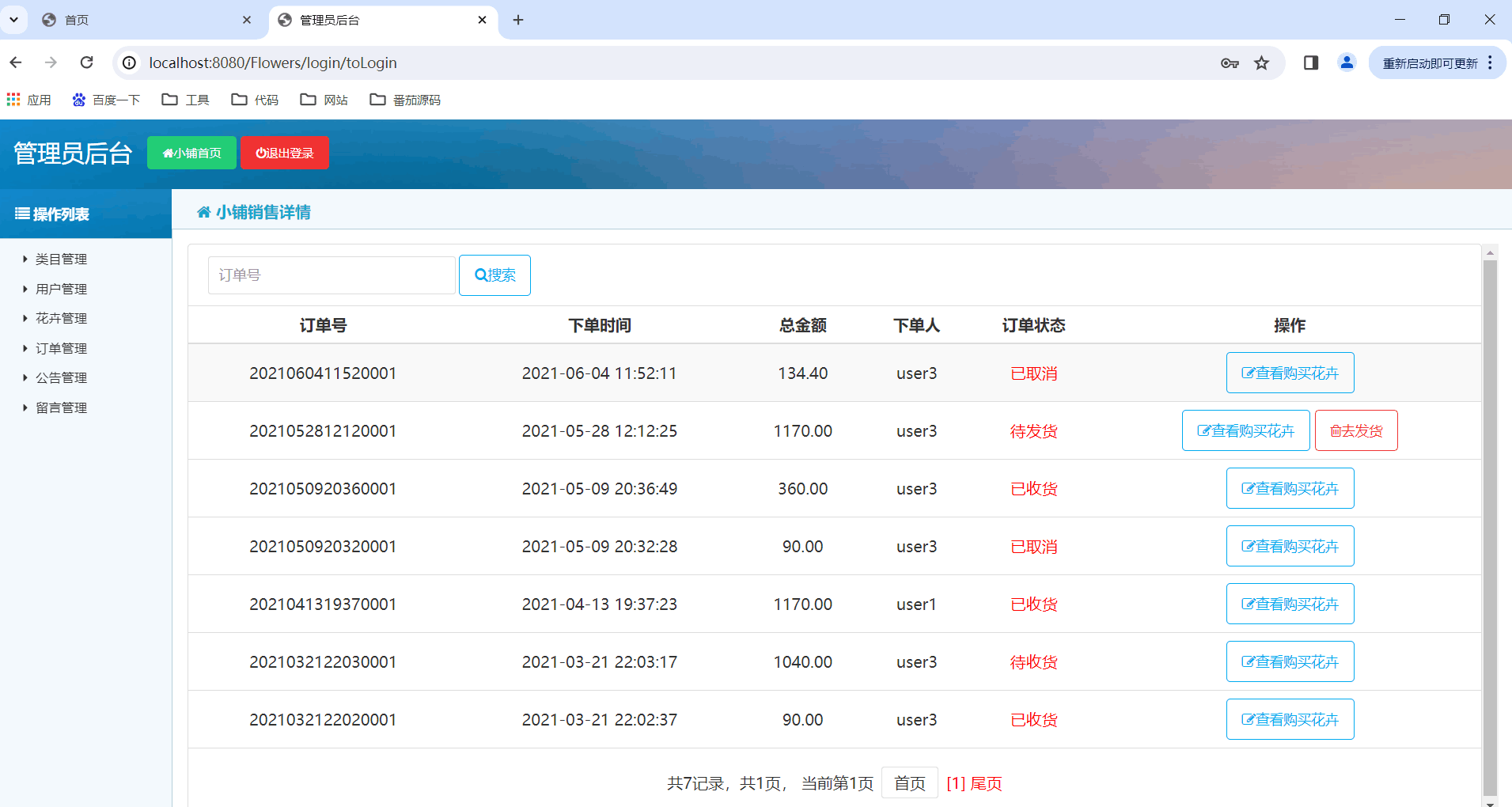Viewport: 1512px width, 807px height.
Task: Click the home icon beside 小铺销售详情
Action: (x=204, y=212)
